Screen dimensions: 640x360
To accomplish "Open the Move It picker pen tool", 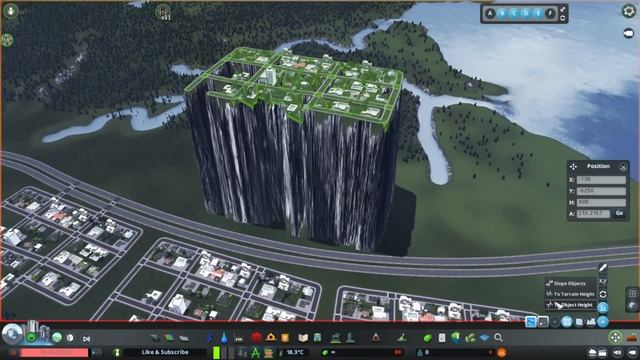I will [x=603, y=268].
